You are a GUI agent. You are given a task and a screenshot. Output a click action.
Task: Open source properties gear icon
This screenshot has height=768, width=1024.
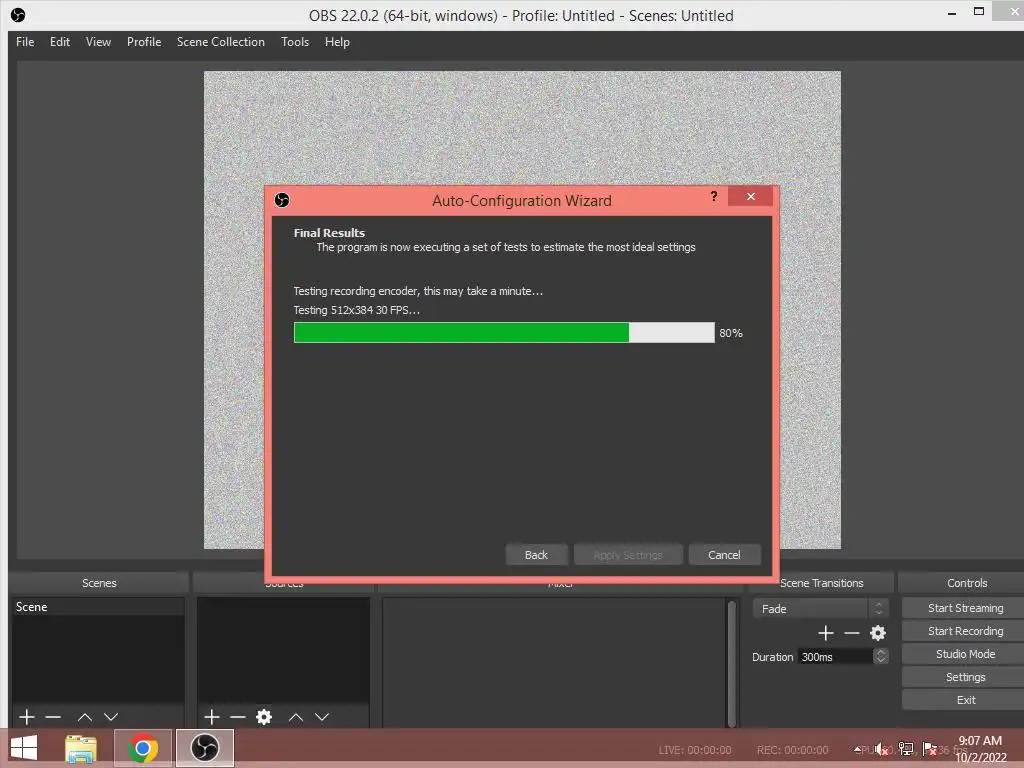click(264, 717)
